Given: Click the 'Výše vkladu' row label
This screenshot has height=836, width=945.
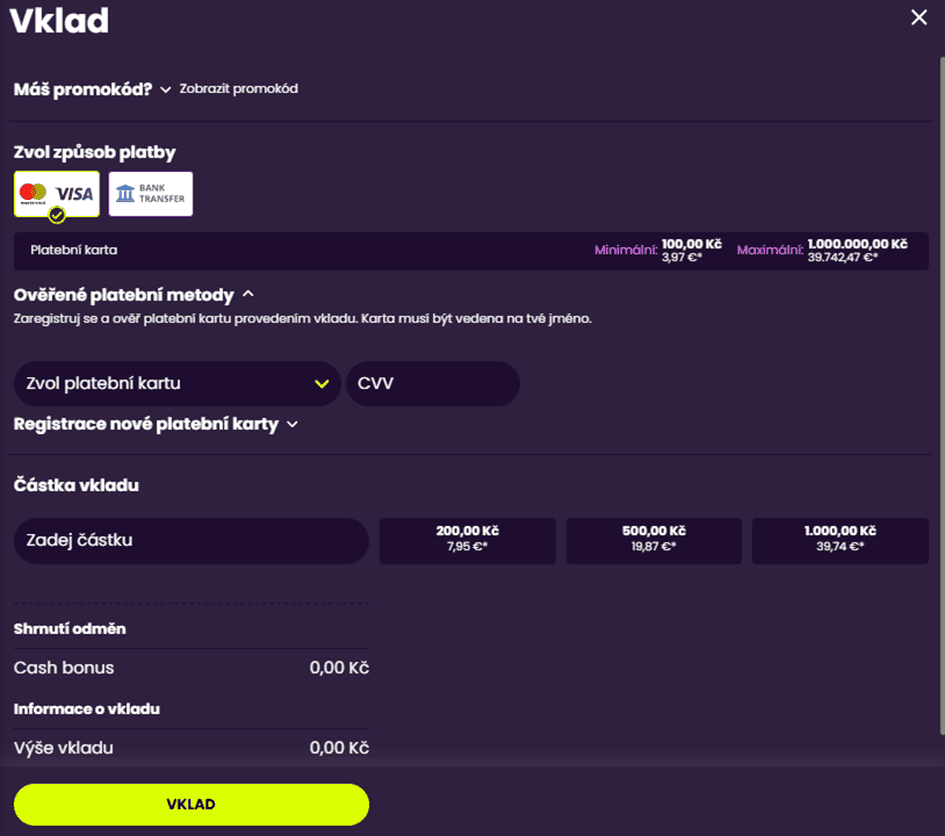Looking at the screenshot, I should pos(63,748).
